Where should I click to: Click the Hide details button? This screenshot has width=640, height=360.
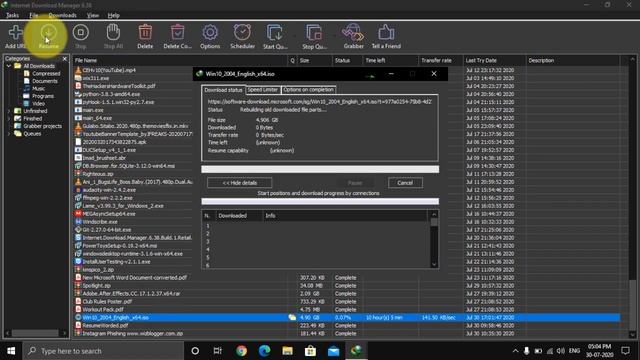240,183
